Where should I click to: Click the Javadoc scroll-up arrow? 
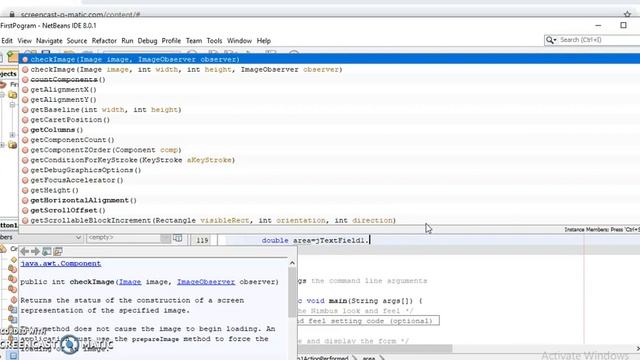292,263
